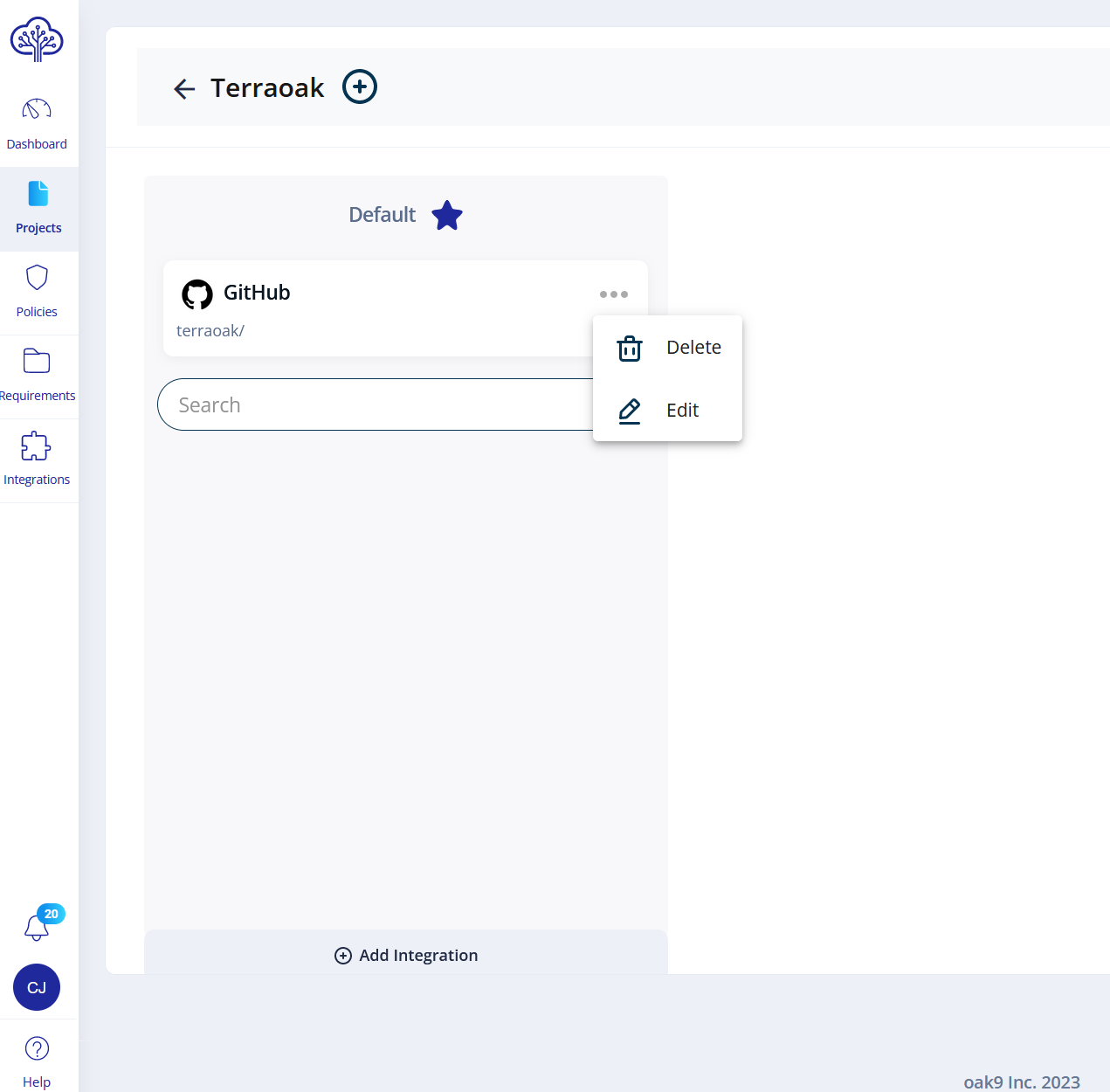Click the Help label in sidebar

[x=37, y=1082]
